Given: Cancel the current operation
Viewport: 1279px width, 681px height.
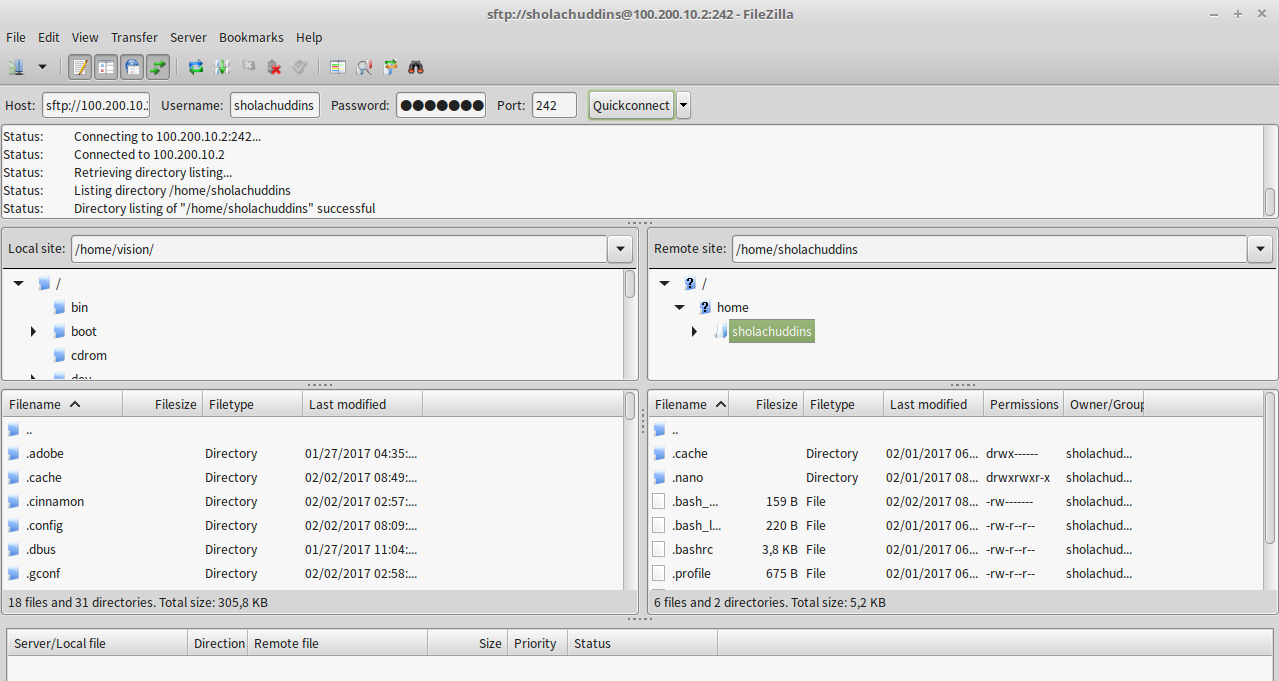Looking at the screenshot, I should pos(248,67).
